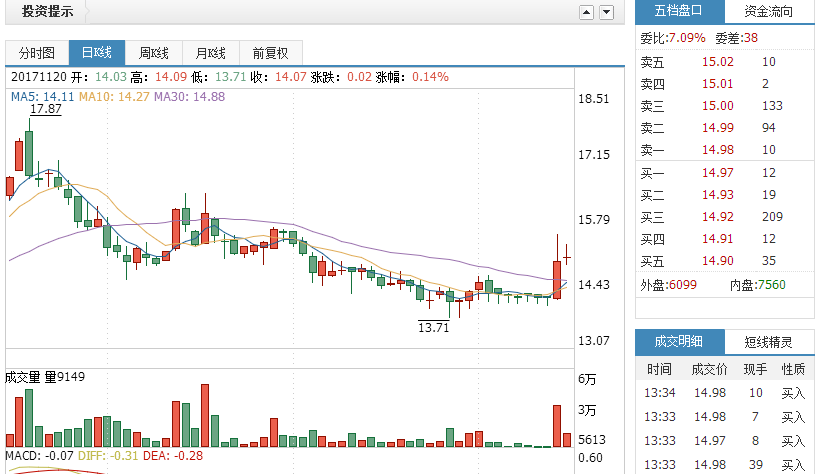The height and width of the screenshot is (474, 821).
Task: Click the 投资提示 panel title
Action: (x=48, y=11)
